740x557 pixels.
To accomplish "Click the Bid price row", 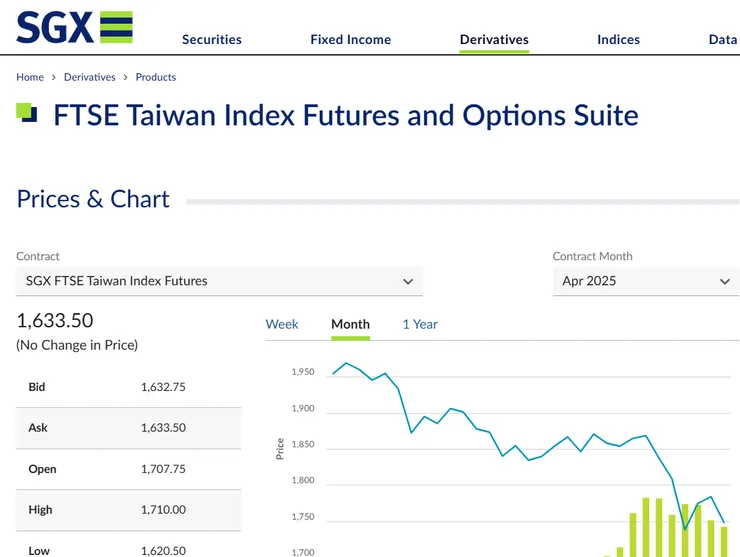I will tap(128, 387).
